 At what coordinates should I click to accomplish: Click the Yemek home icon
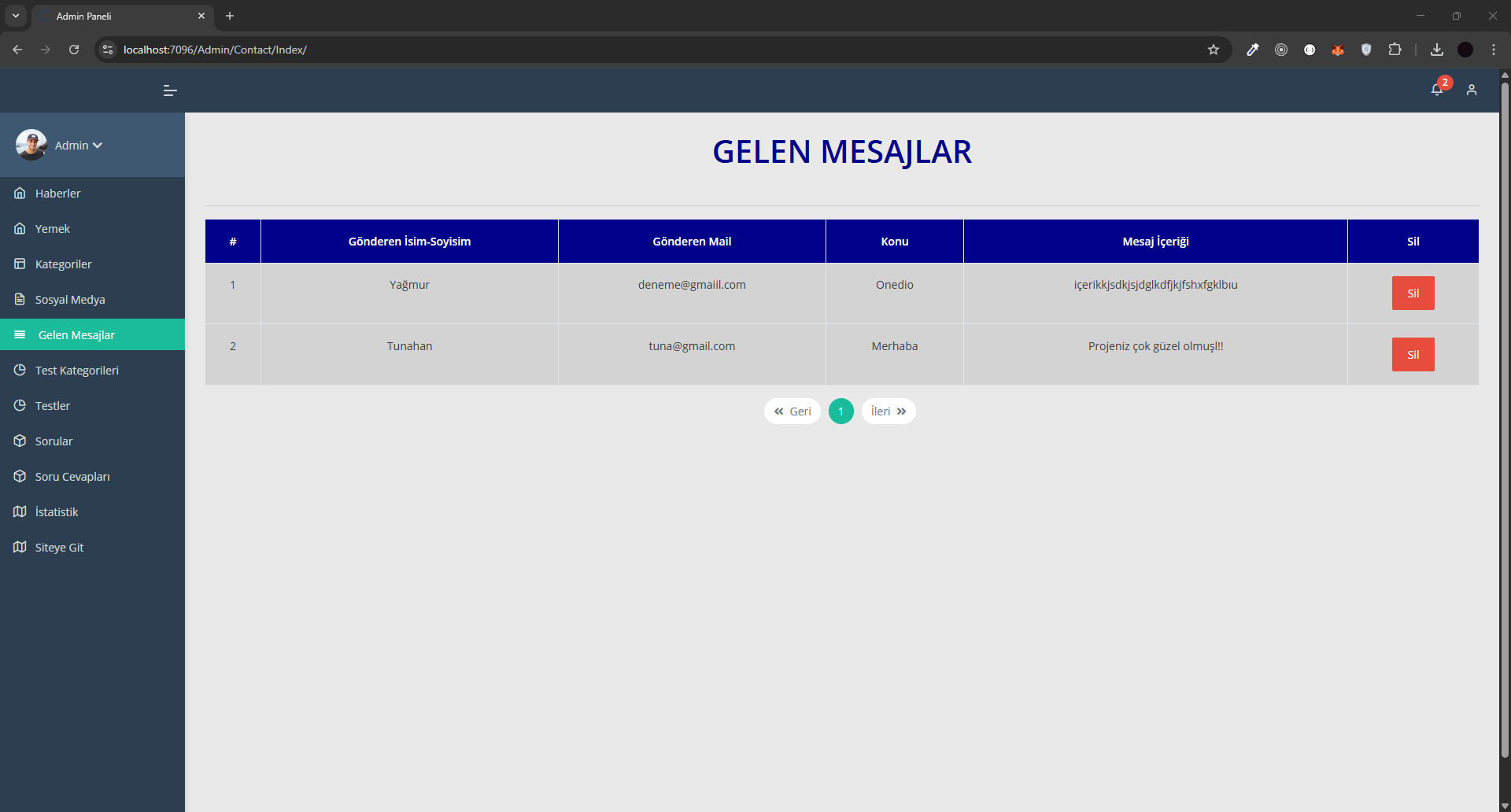pyautogui.click(x=20, y=229)
